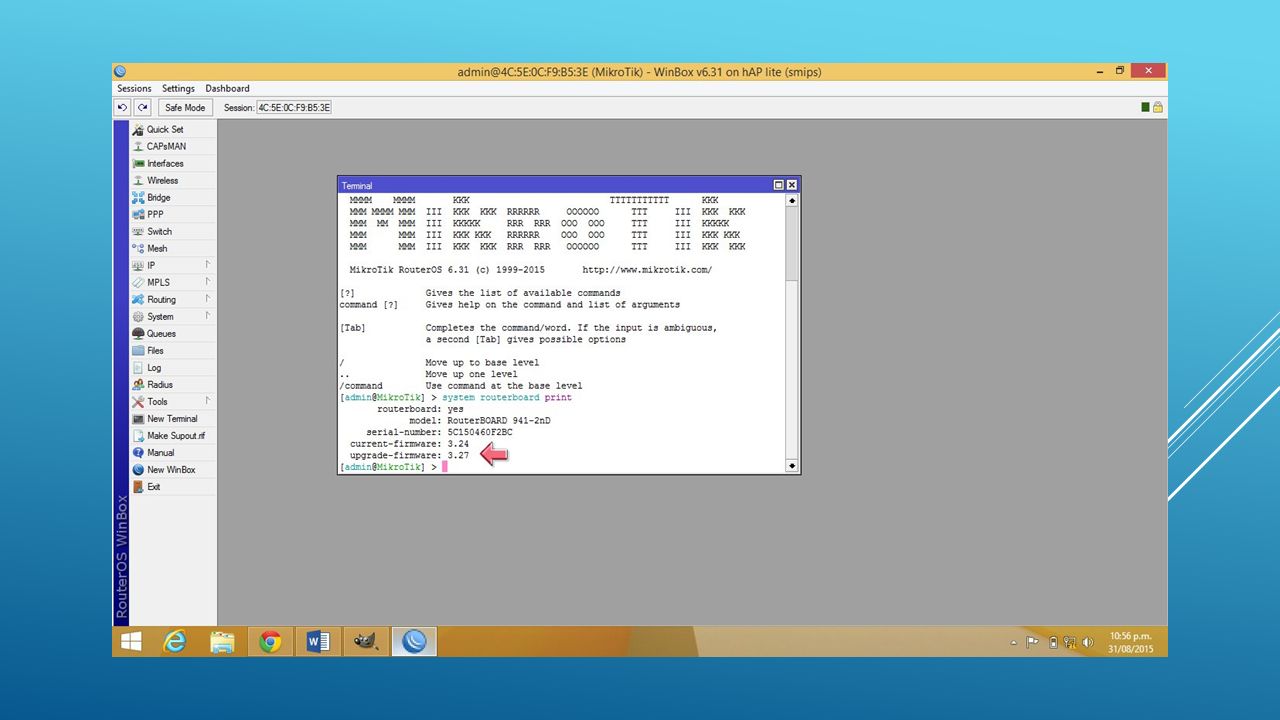Screen dimensions: 1280x720
Task: Open the Switch section
Action: (x=173, y=231)
